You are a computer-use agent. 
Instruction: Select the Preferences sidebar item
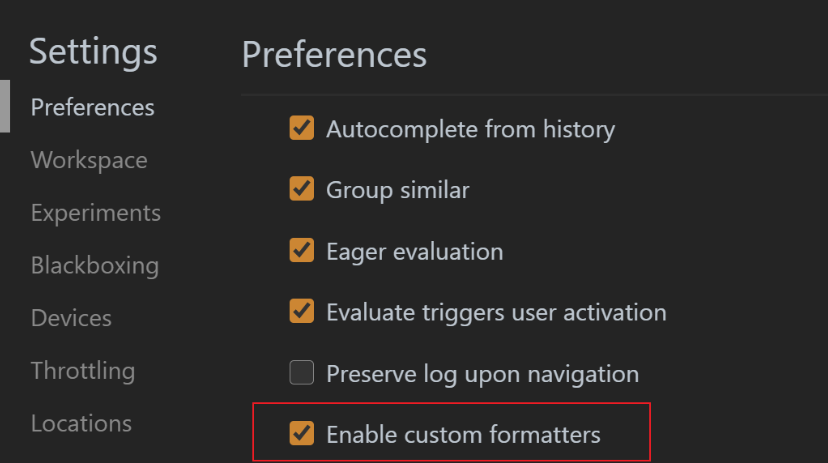(x=92, y=108)
